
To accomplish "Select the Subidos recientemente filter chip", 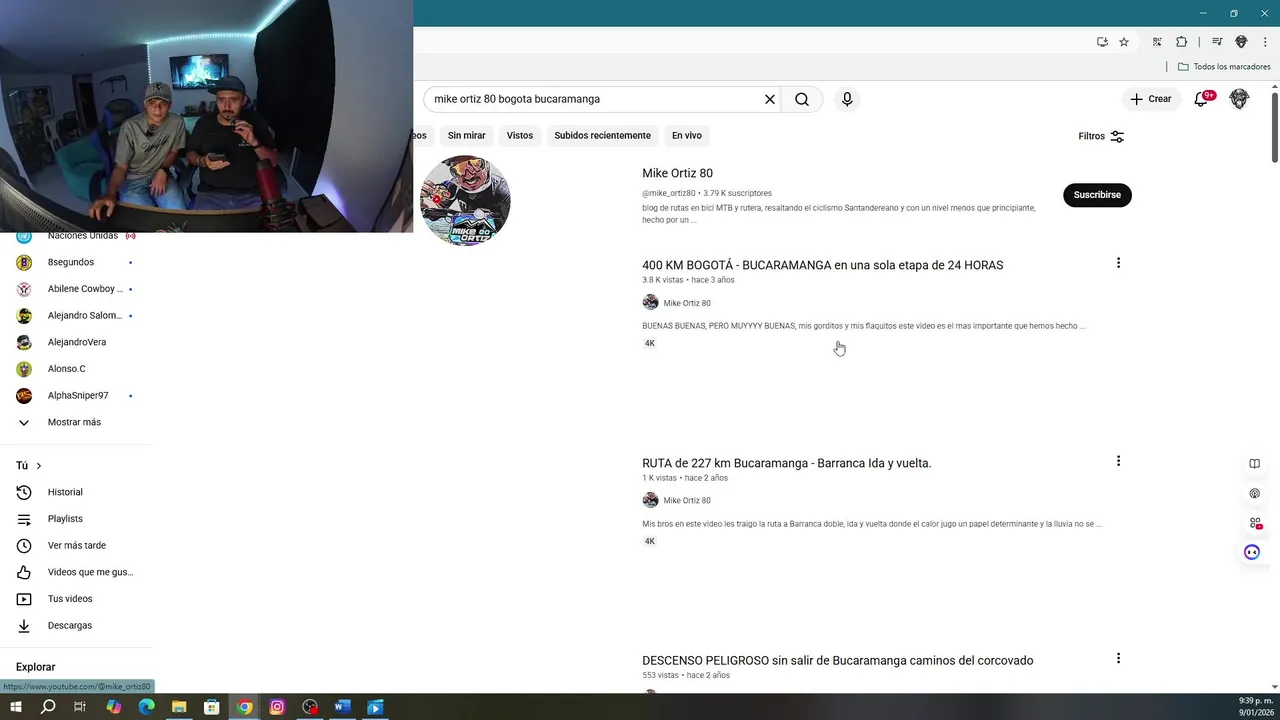I will pyautogui.click(x=603, y=135).
